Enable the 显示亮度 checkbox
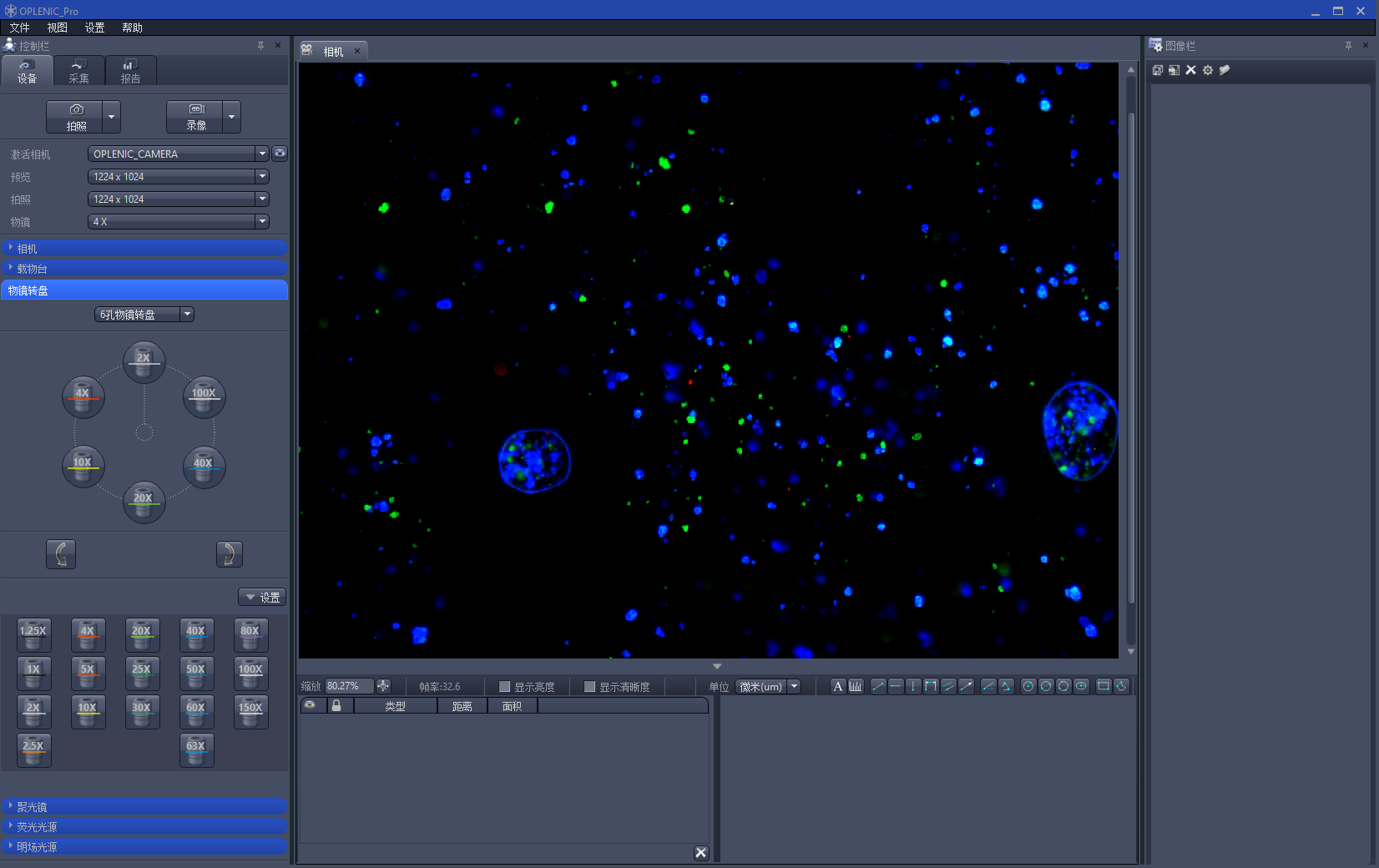This screenshot has width=1379, height=868. click(504, 687)
